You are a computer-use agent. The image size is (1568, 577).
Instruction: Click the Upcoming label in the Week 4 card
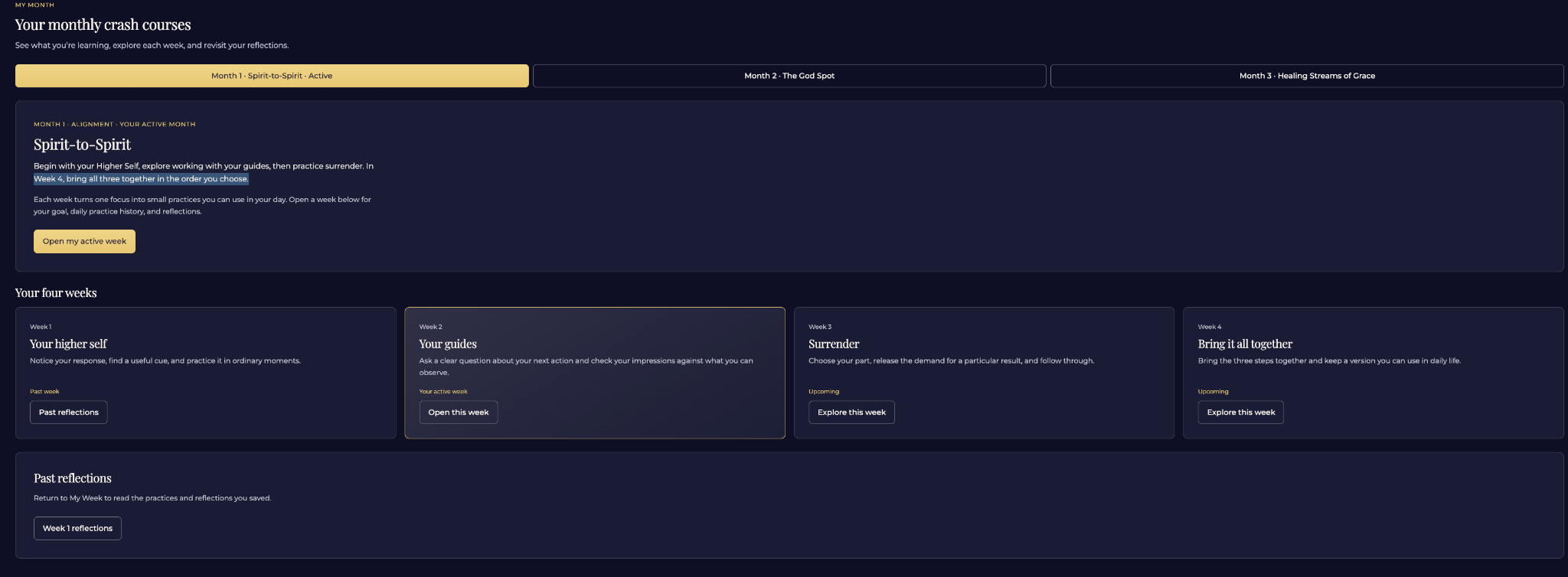1214,392
